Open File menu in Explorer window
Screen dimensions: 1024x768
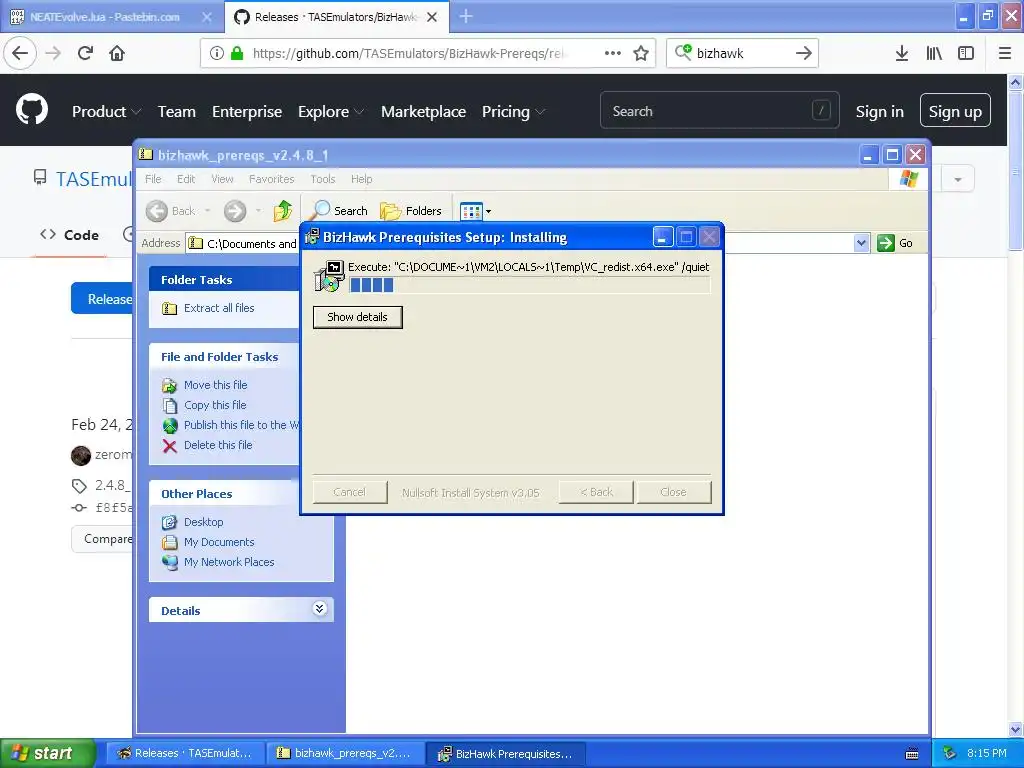(153, 179)
